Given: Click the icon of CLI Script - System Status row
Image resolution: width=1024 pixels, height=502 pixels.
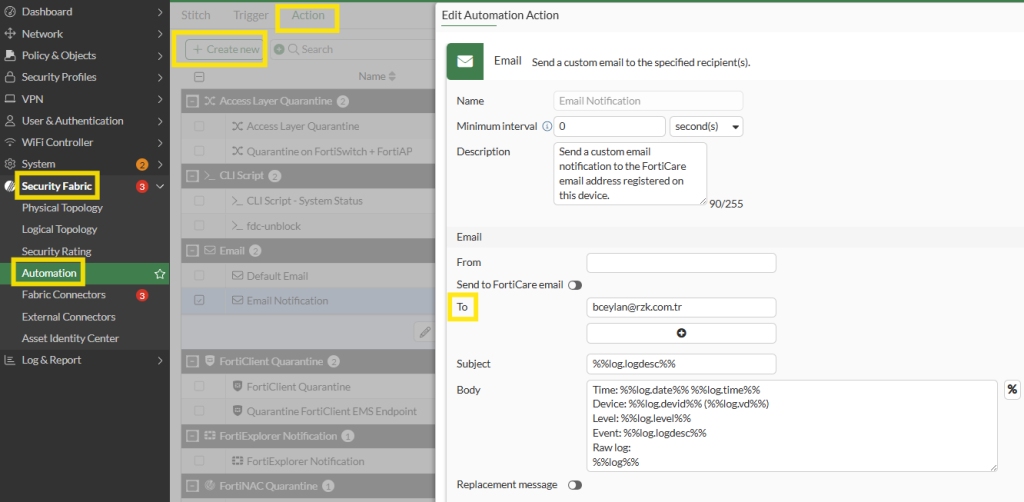Looking at the screenshot, I should (x=238, y=201).
